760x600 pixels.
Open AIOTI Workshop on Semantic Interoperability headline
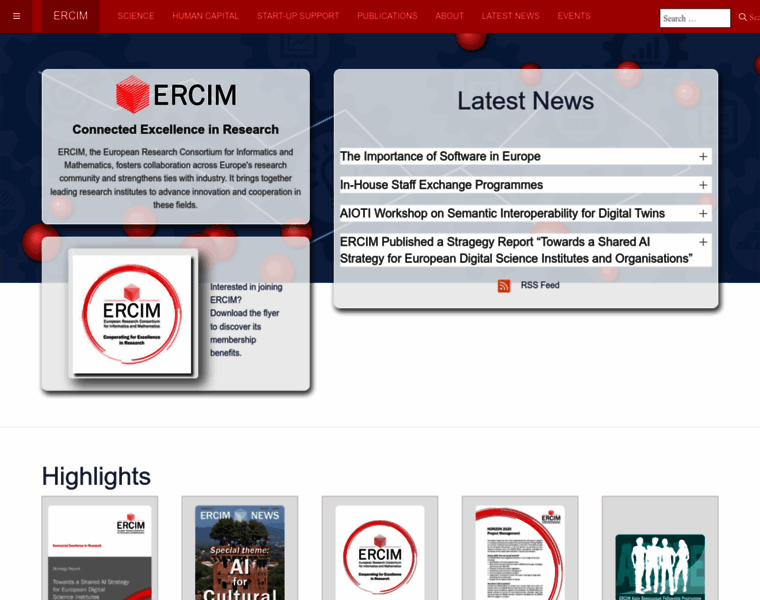pos(502,214)
